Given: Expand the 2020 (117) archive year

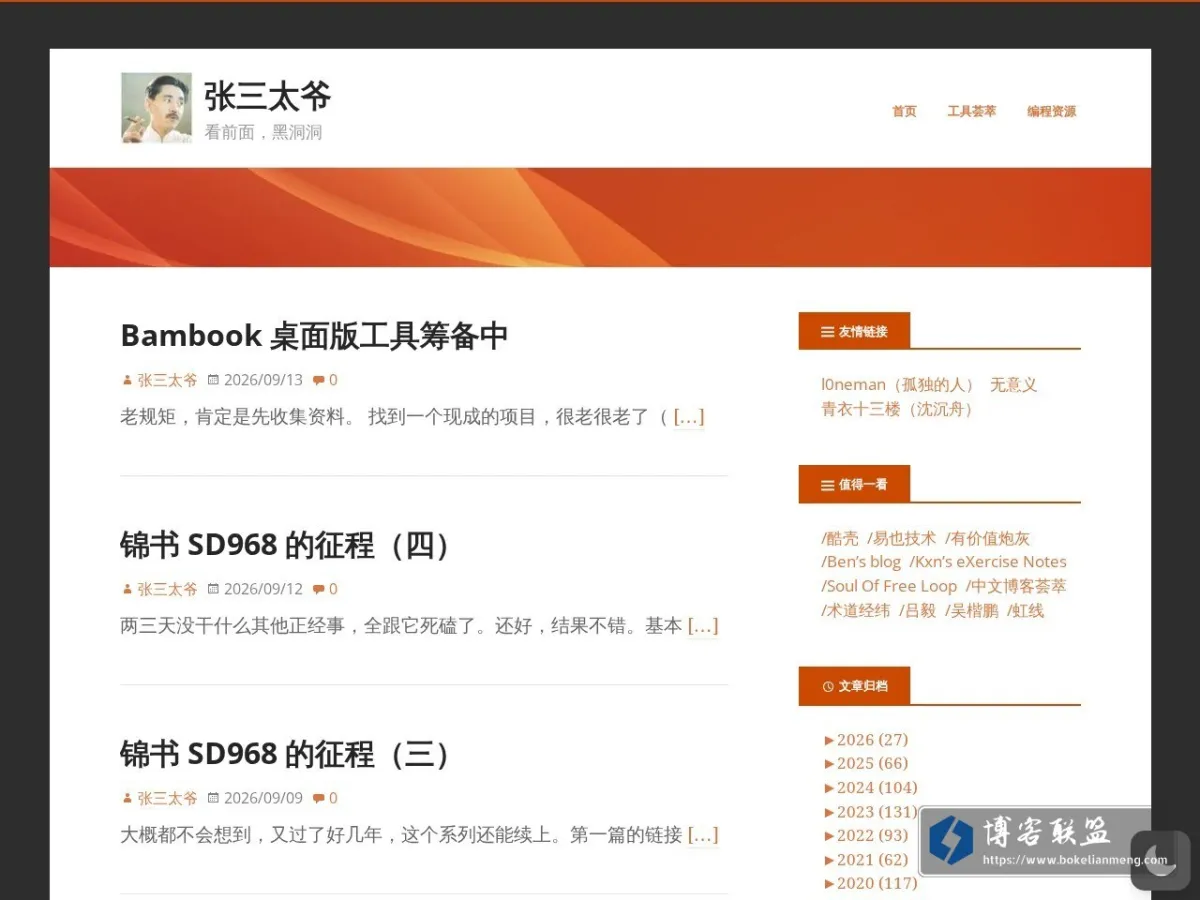Looking at the screenshot, I should [x=871, y=884].
